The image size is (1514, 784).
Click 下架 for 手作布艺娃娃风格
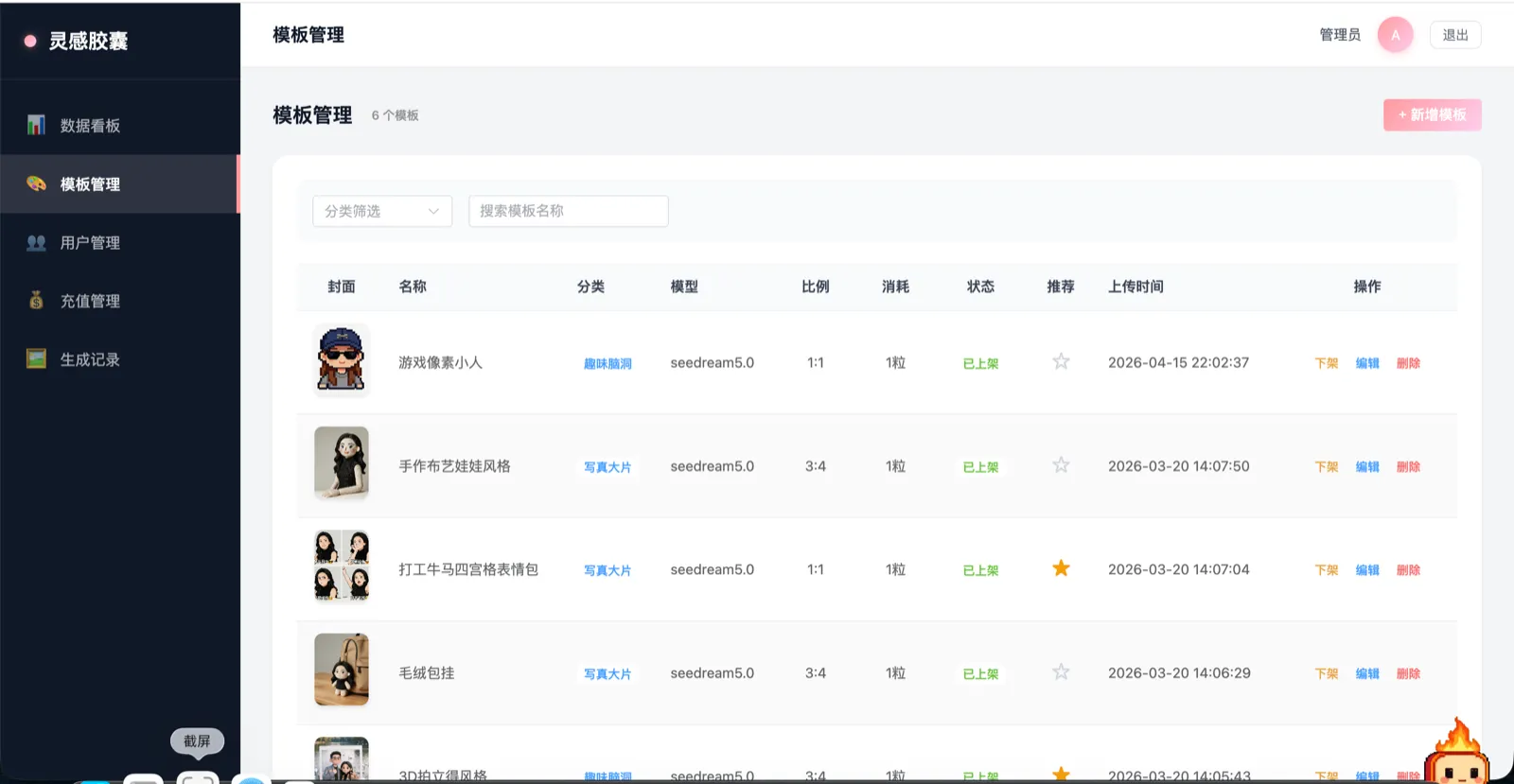pyautogui.click(x=1327, y=467)
